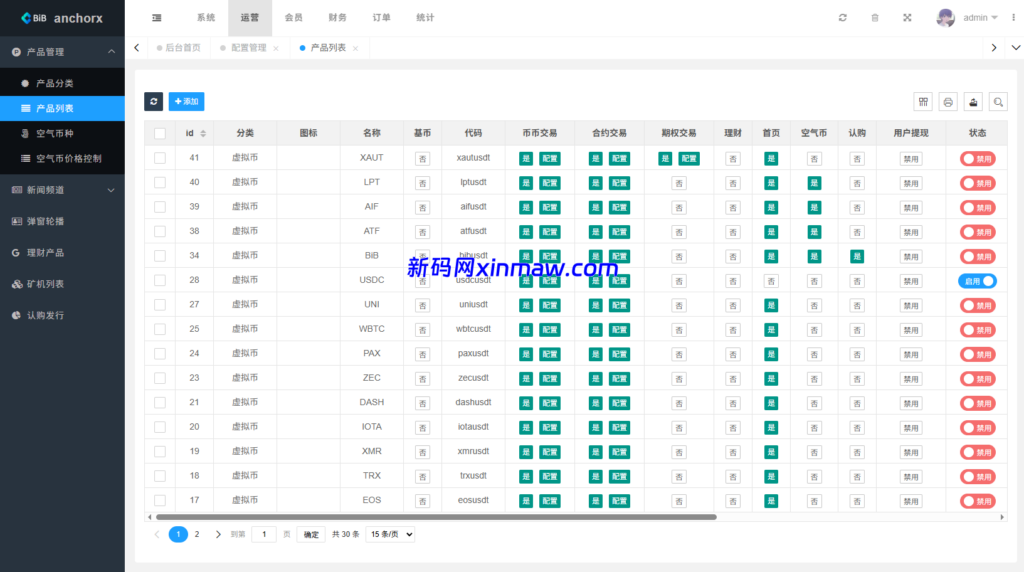Open the vertical dots more menu
Image resolution: width=1024 pixels, height=572 pixels.
(1014, 18)
